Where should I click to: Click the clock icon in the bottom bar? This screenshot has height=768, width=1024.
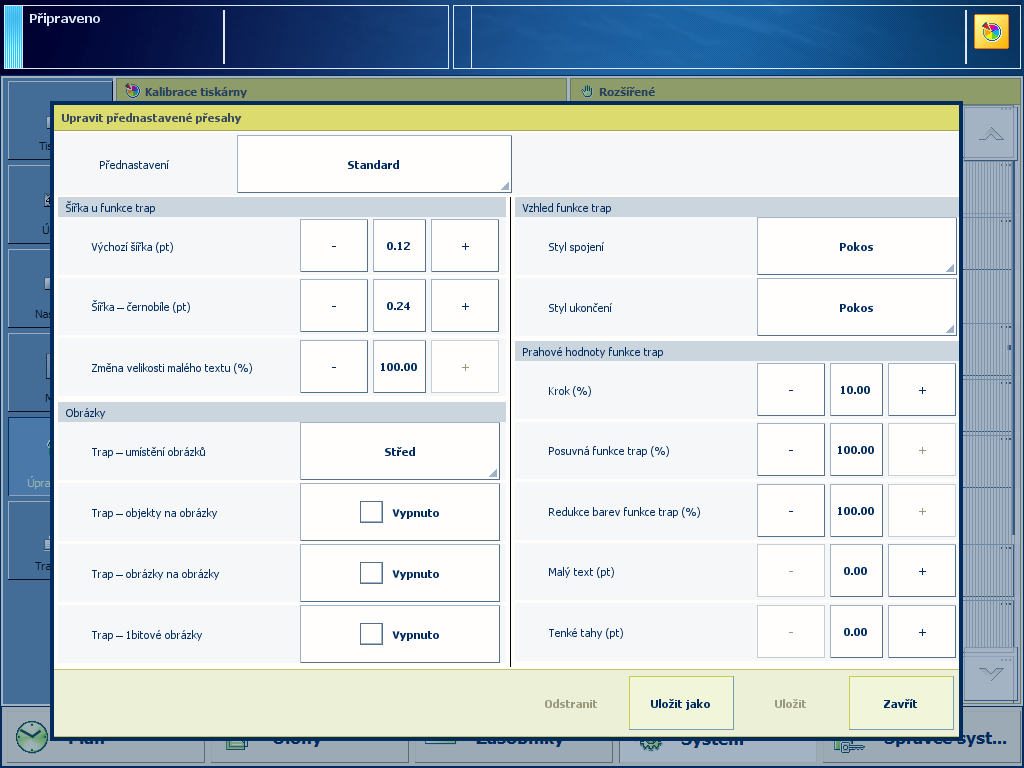click(x=31, y=737)
